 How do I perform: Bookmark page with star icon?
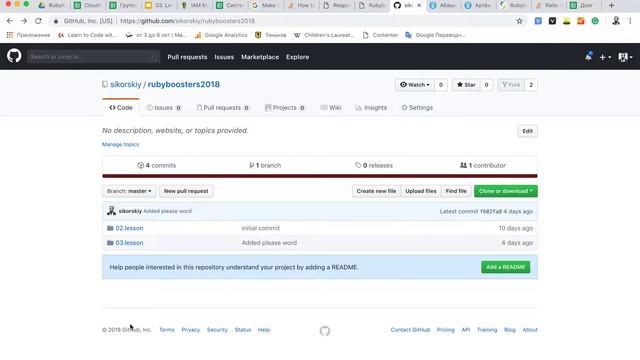(519, 21)
